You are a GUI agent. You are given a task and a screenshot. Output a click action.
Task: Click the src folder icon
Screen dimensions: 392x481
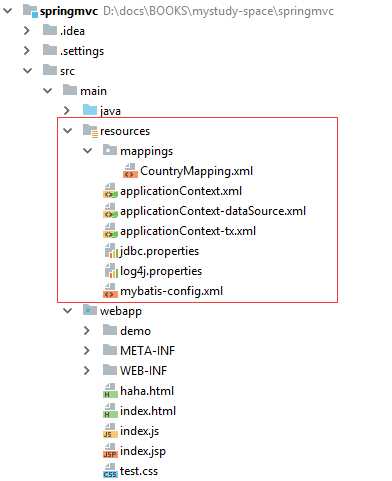[x=50, y=70]
